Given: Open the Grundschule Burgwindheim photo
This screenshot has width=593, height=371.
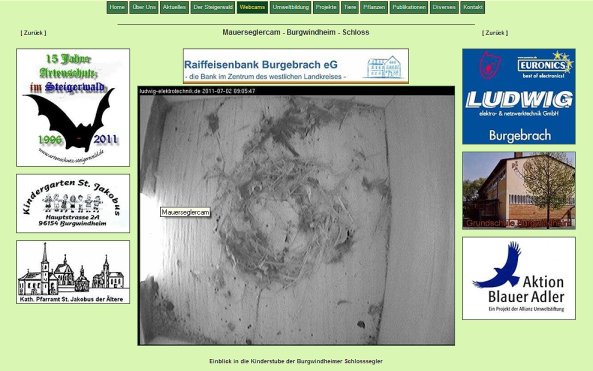Looking at the screenshot, I should point(519,191).
